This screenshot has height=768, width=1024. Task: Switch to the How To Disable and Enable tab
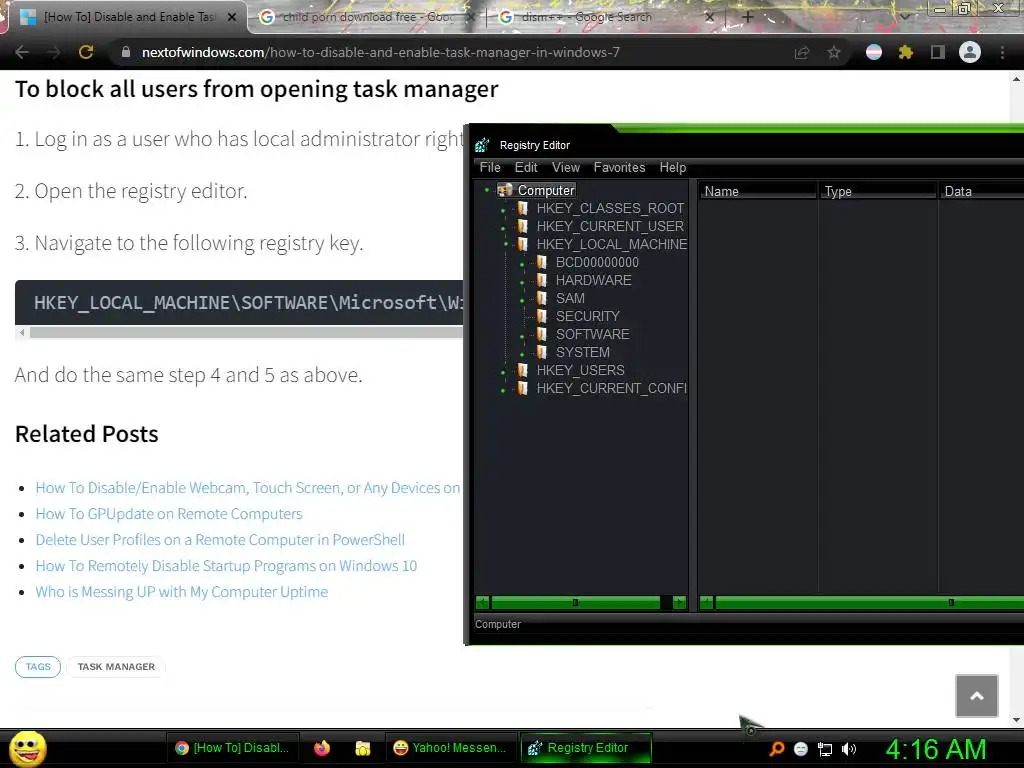(x=123, y=17)
